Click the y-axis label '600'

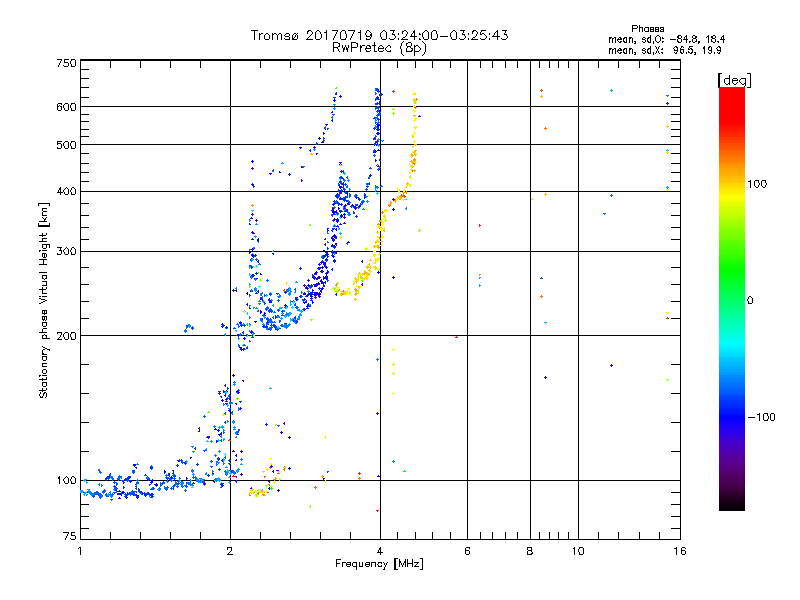(66, 107)
